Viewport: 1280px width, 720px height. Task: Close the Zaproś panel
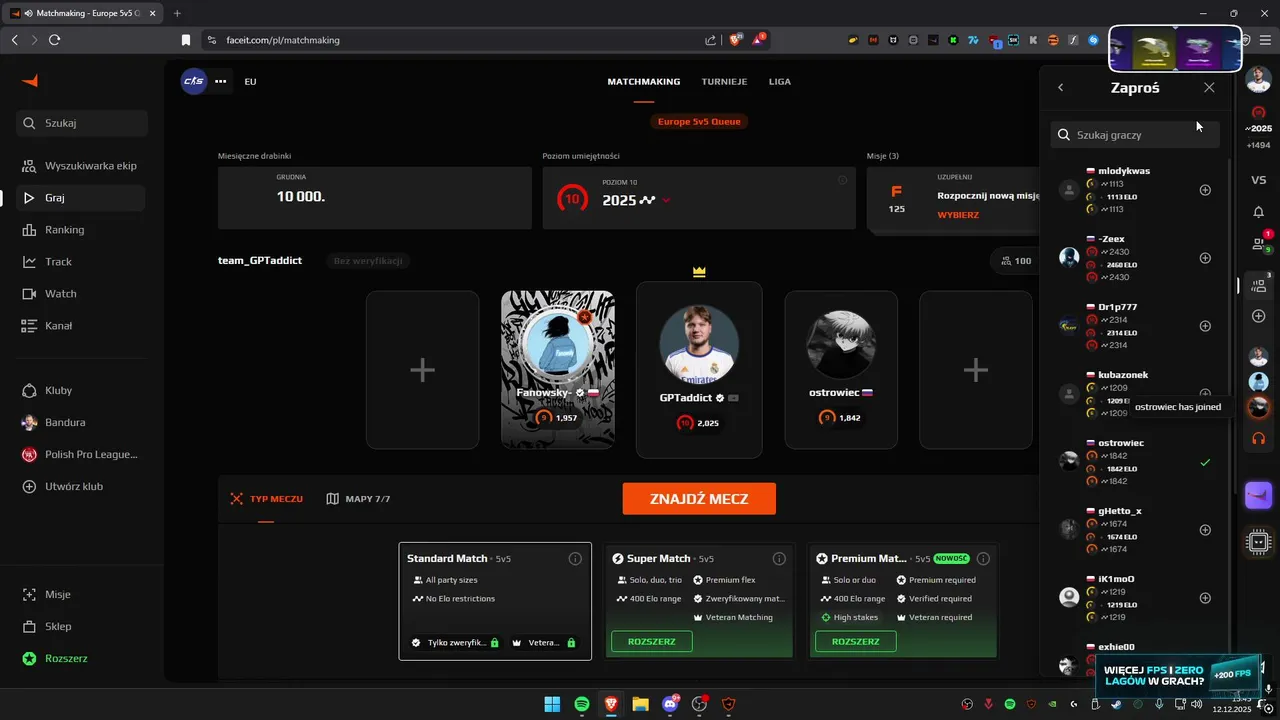1209,88
